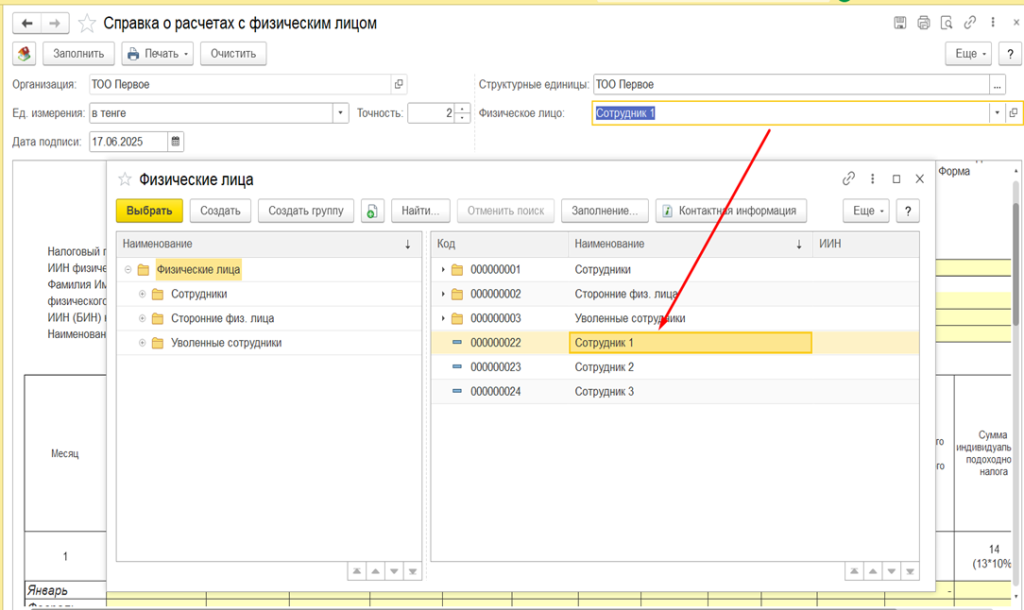Open the print preview icon in top-right toolbar
Viewport: 1024px width, 610px height.
(946, 23)
